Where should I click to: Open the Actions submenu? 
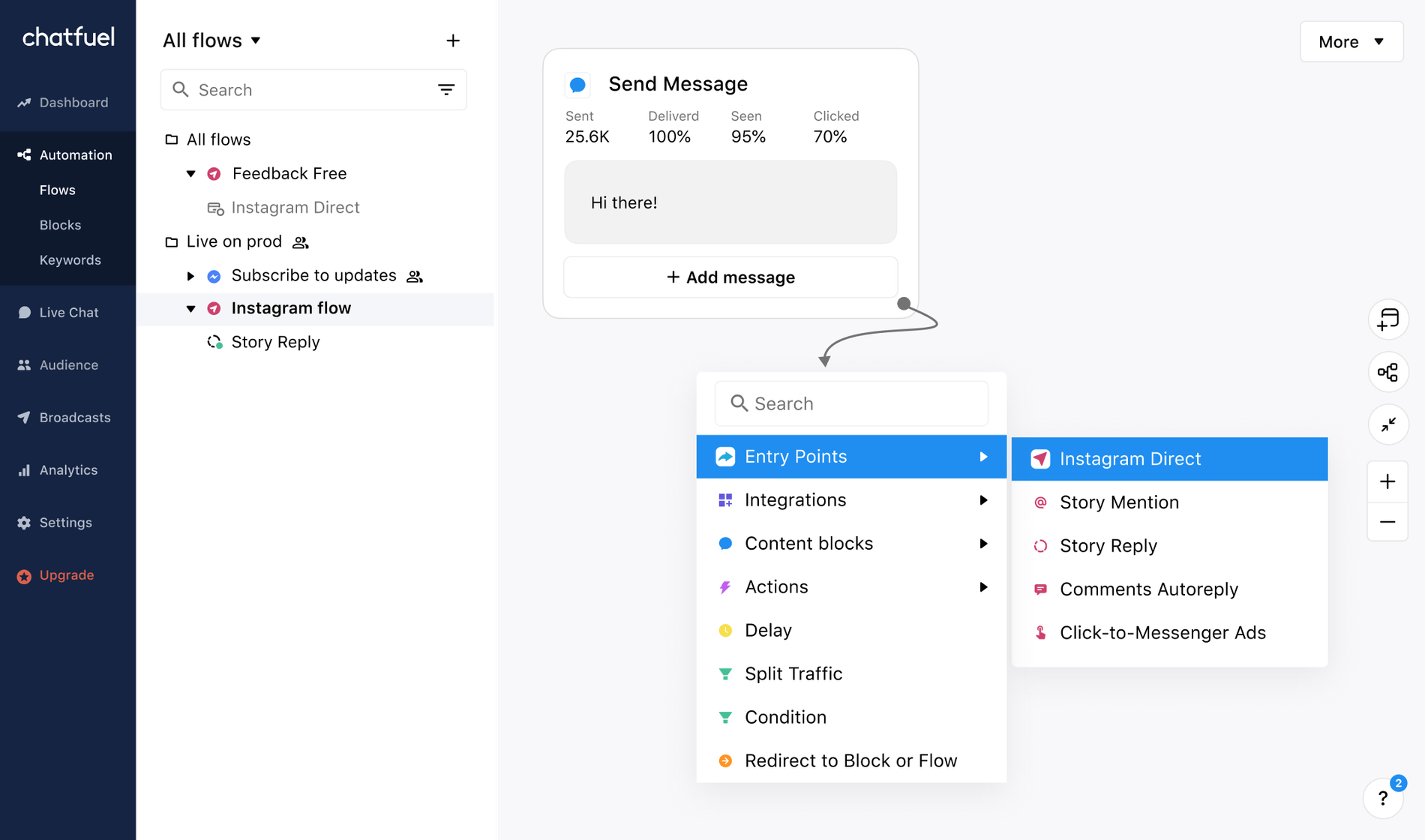851,587
